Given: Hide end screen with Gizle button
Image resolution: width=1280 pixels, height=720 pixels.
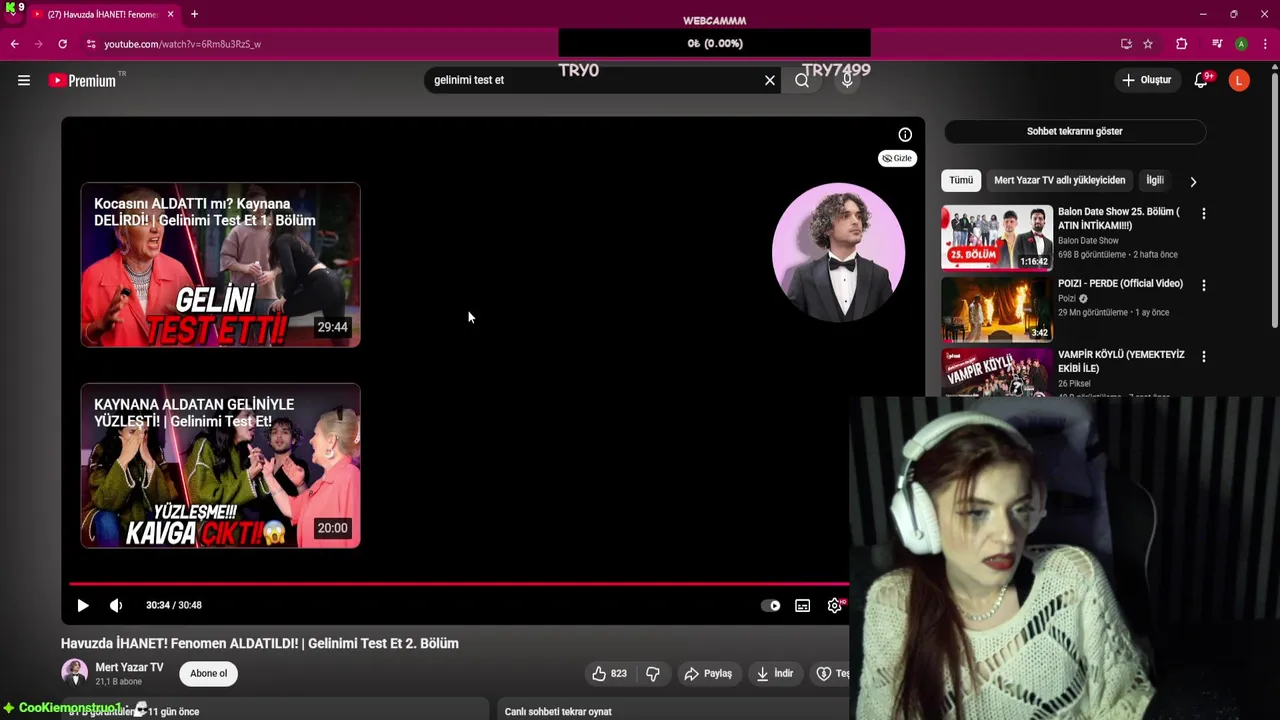Looking at the screenshot, I should 897,158.
